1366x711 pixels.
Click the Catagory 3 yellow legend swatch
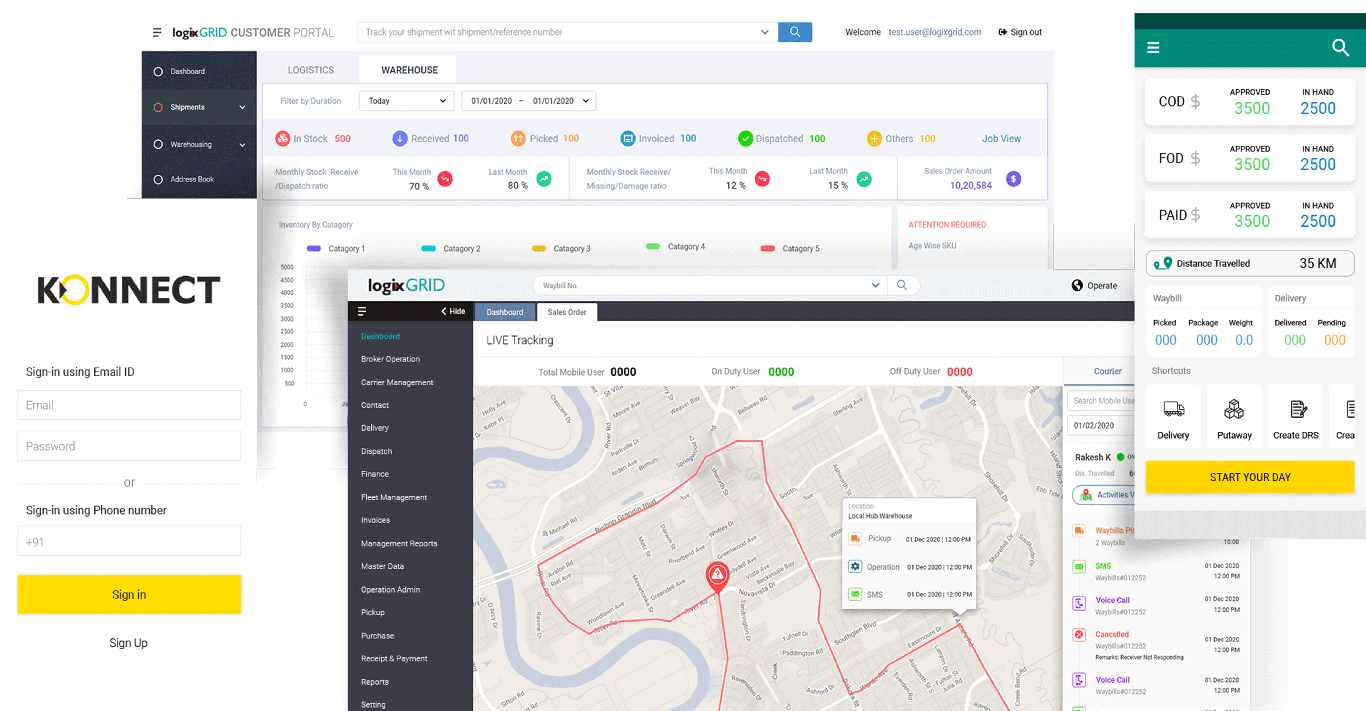[x=539, y=248]
